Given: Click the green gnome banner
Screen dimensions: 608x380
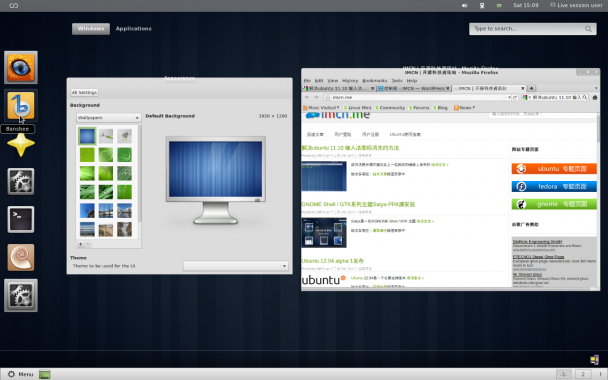Looking at the screenshot, I should click(554, 204).
